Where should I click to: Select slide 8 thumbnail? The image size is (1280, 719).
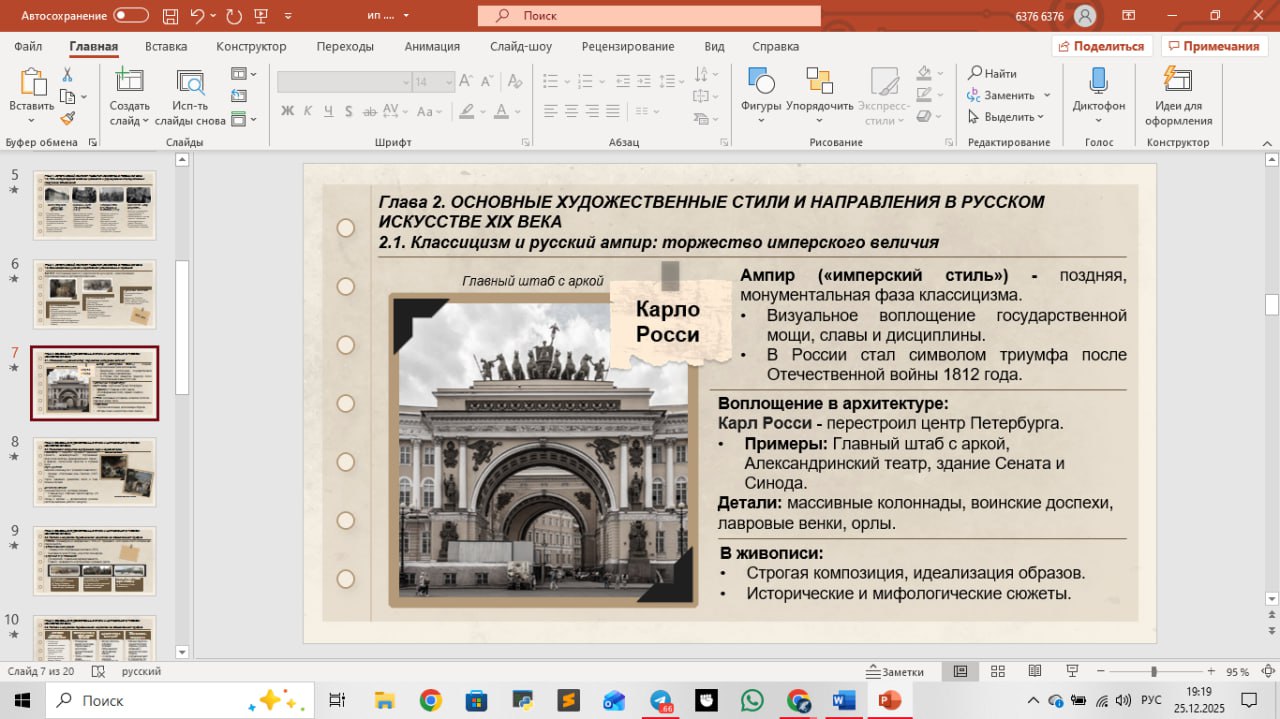(x=94, y=472)
